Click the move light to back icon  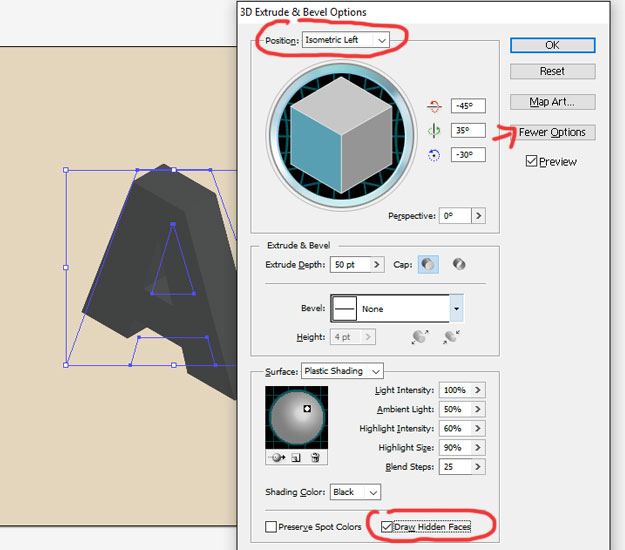(277, 457)
